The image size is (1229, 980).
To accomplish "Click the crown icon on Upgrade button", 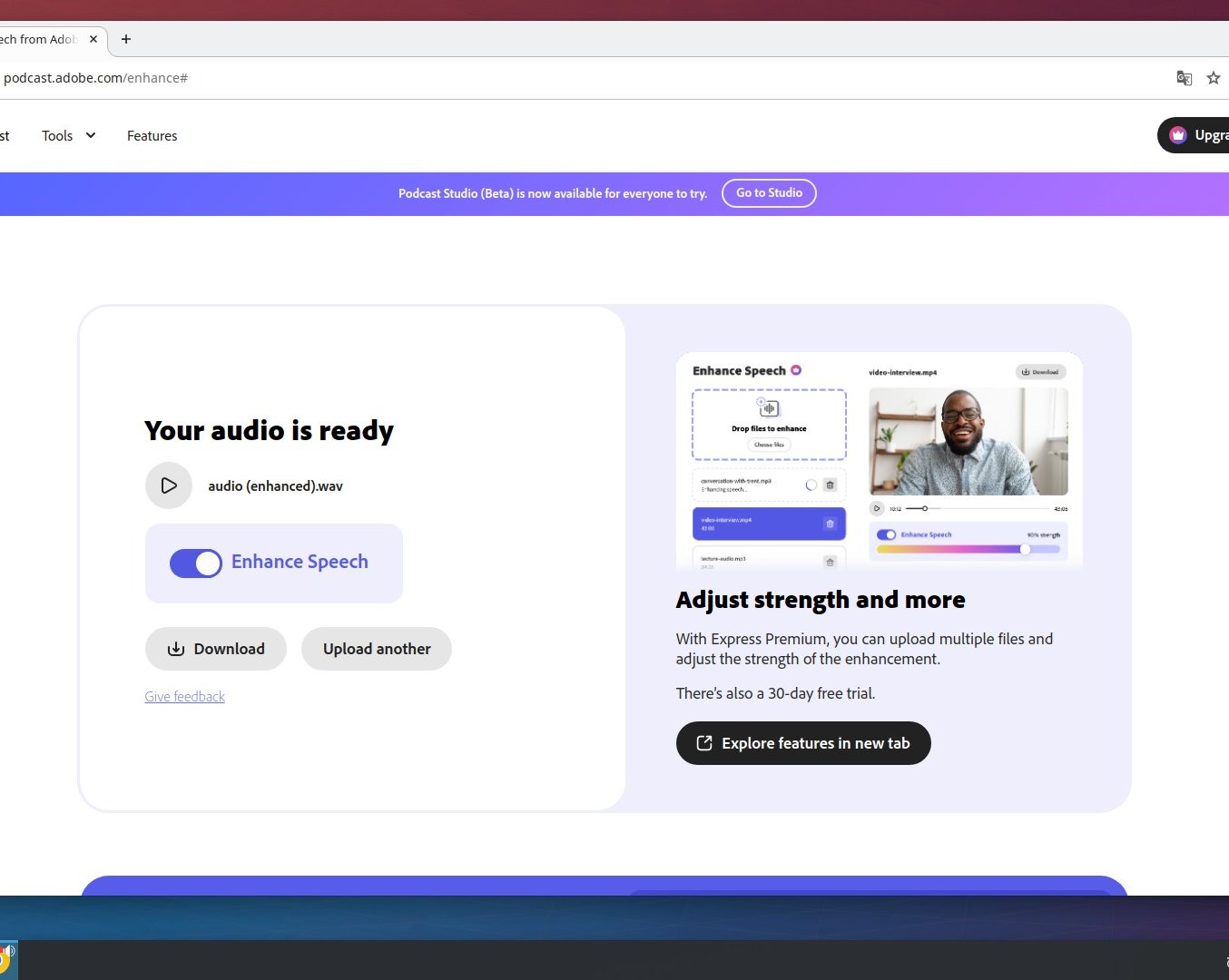I will point(1178,135).
